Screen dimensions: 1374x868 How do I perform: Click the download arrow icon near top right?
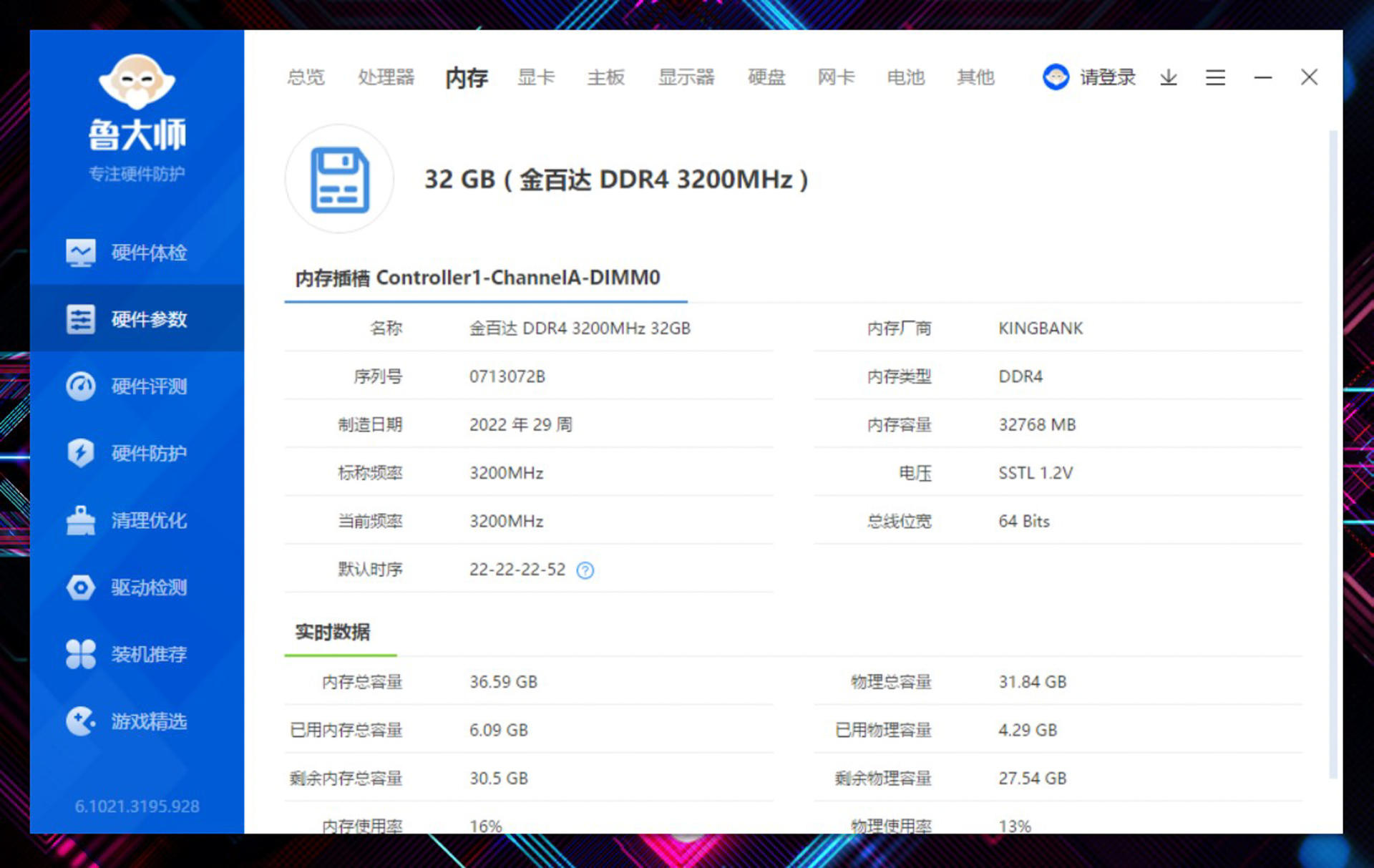coord(1168,77)
